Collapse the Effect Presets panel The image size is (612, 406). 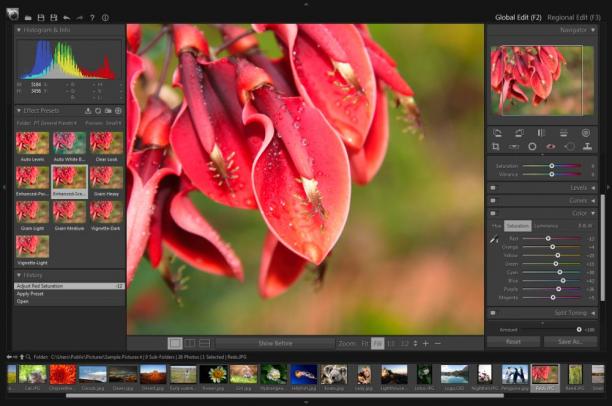[x=19, y=111]
